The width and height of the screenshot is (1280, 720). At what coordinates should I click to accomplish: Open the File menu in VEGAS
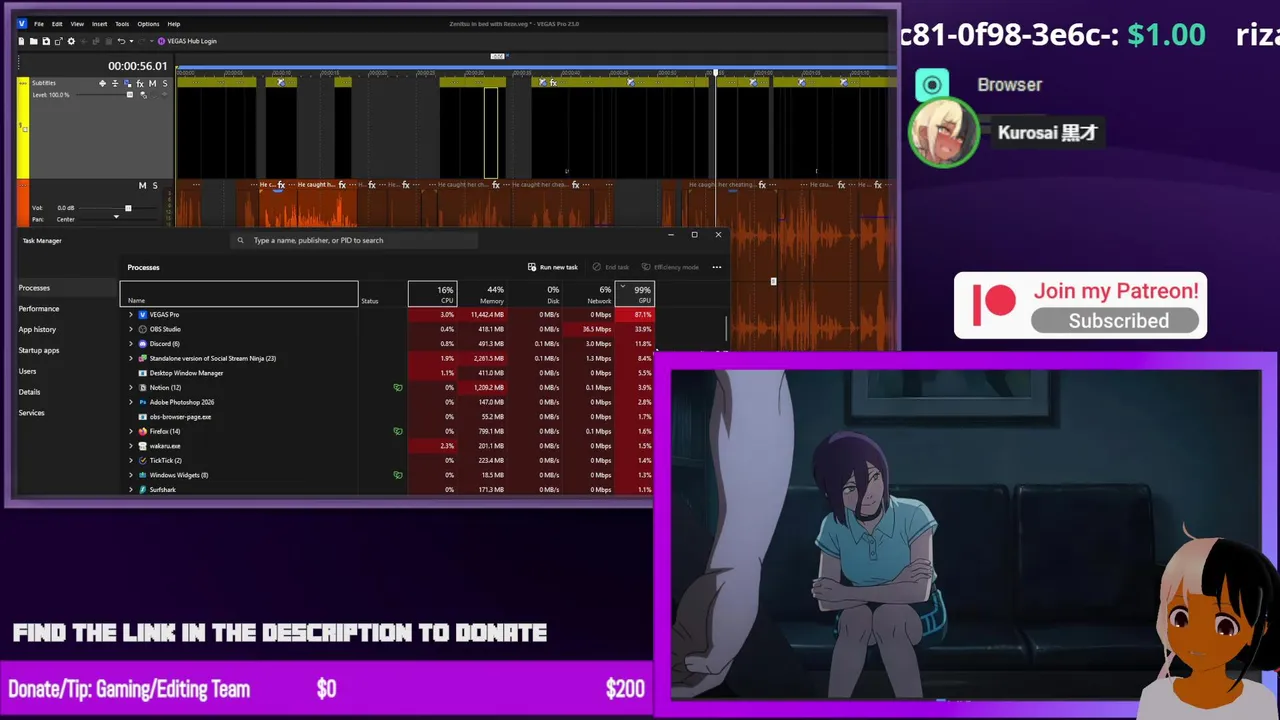pyautogui.click(x=39, y=23)
